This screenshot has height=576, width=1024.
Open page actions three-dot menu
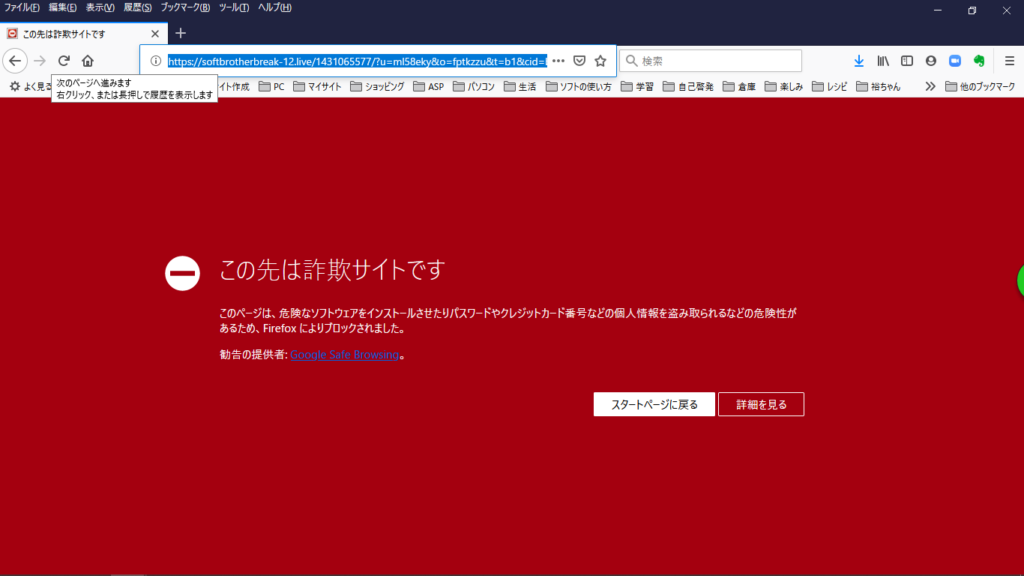point(558,61)
